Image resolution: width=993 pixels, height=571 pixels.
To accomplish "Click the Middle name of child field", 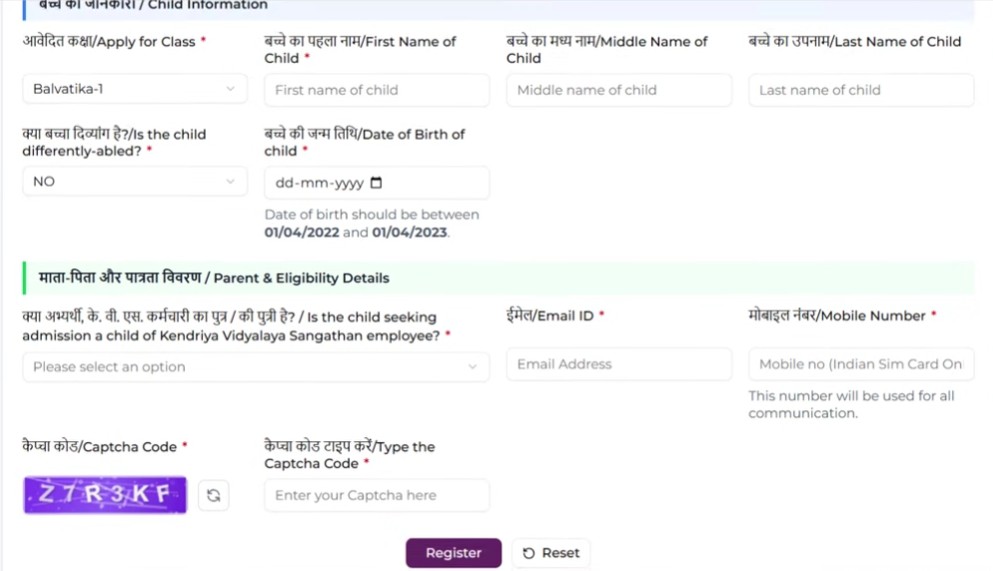I will (x=618, y=90).
